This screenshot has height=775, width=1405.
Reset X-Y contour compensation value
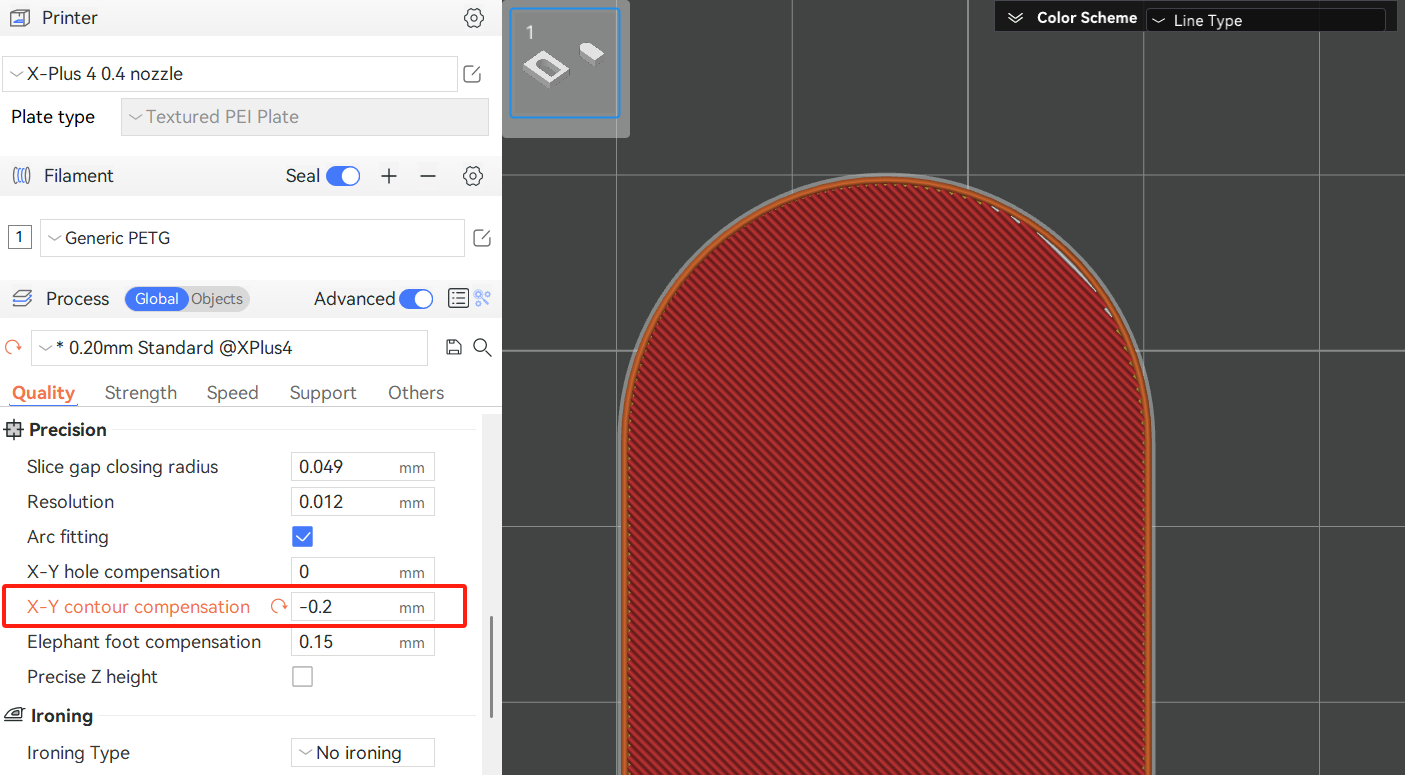tap(279, 607)
